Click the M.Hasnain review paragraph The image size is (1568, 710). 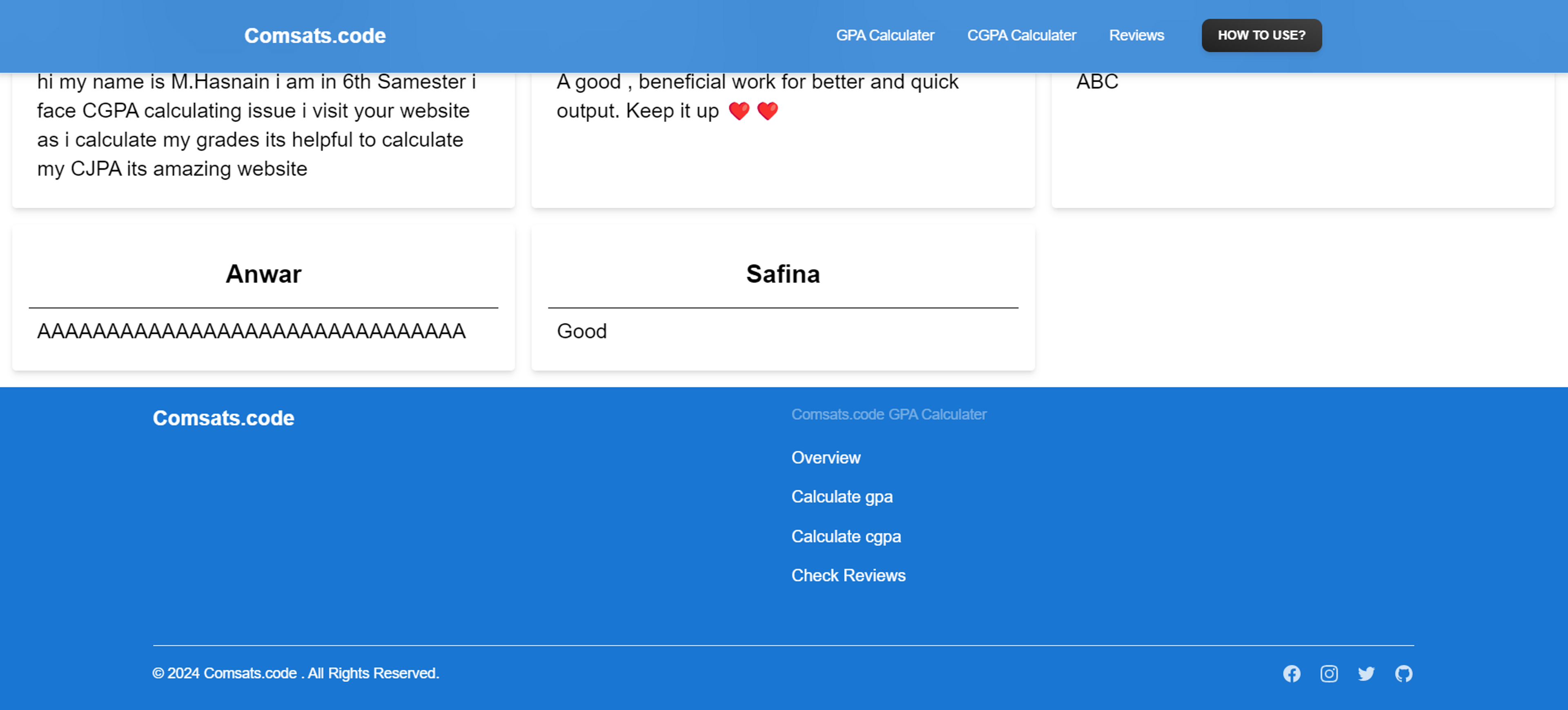pos(256,125)
